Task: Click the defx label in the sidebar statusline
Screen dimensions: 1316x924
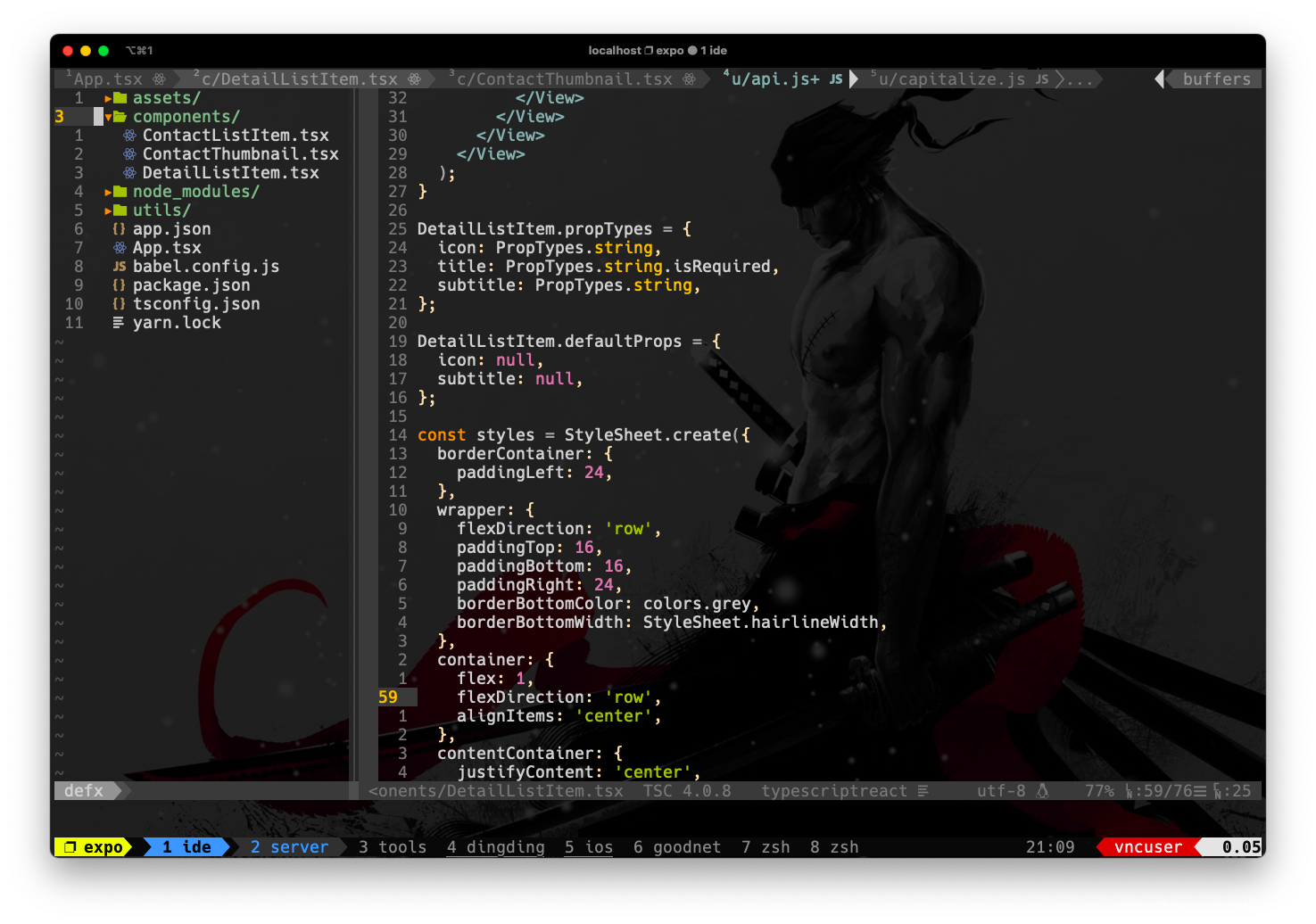Action: coord(84,791)
